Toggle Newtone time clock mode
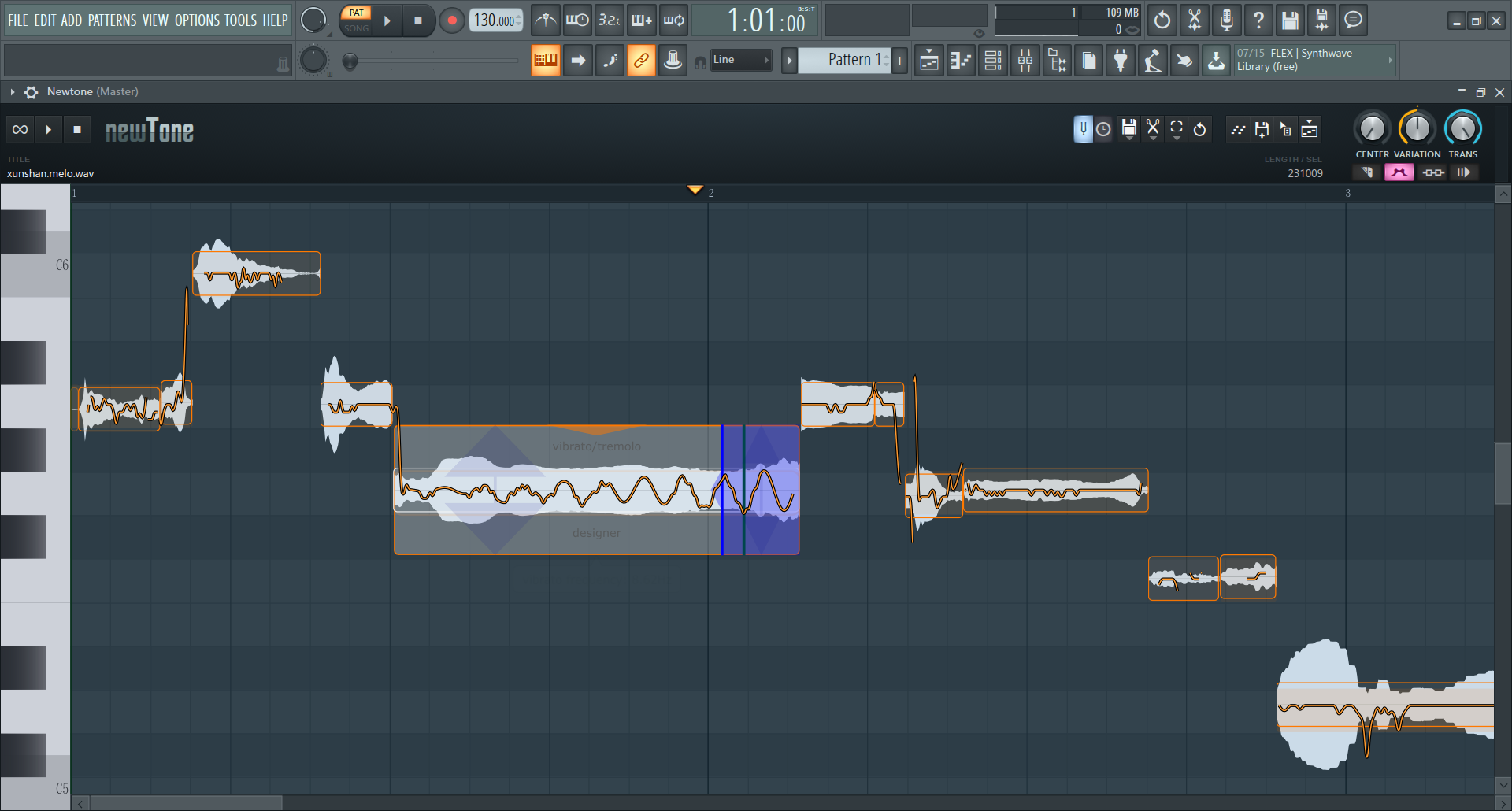Image resolution: width=1512 pixels, height=811 pixels. tap(1103, 129)
